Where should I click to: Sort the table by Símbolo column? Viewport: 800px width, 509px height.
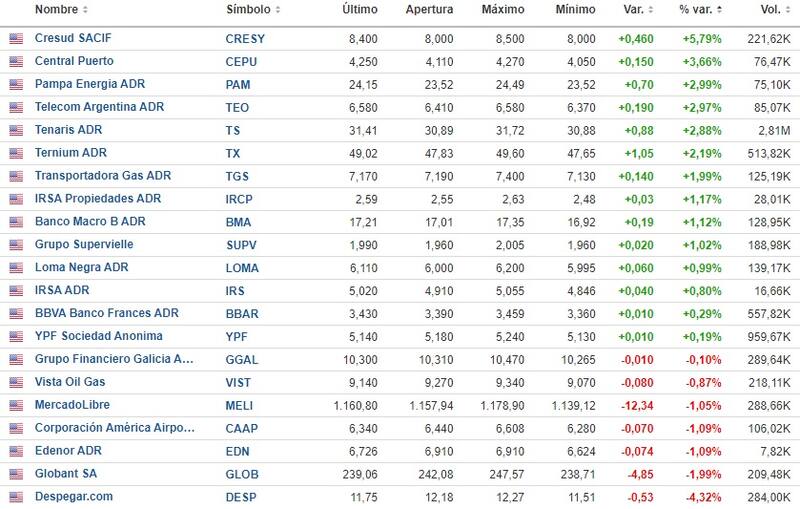(253, 10)
